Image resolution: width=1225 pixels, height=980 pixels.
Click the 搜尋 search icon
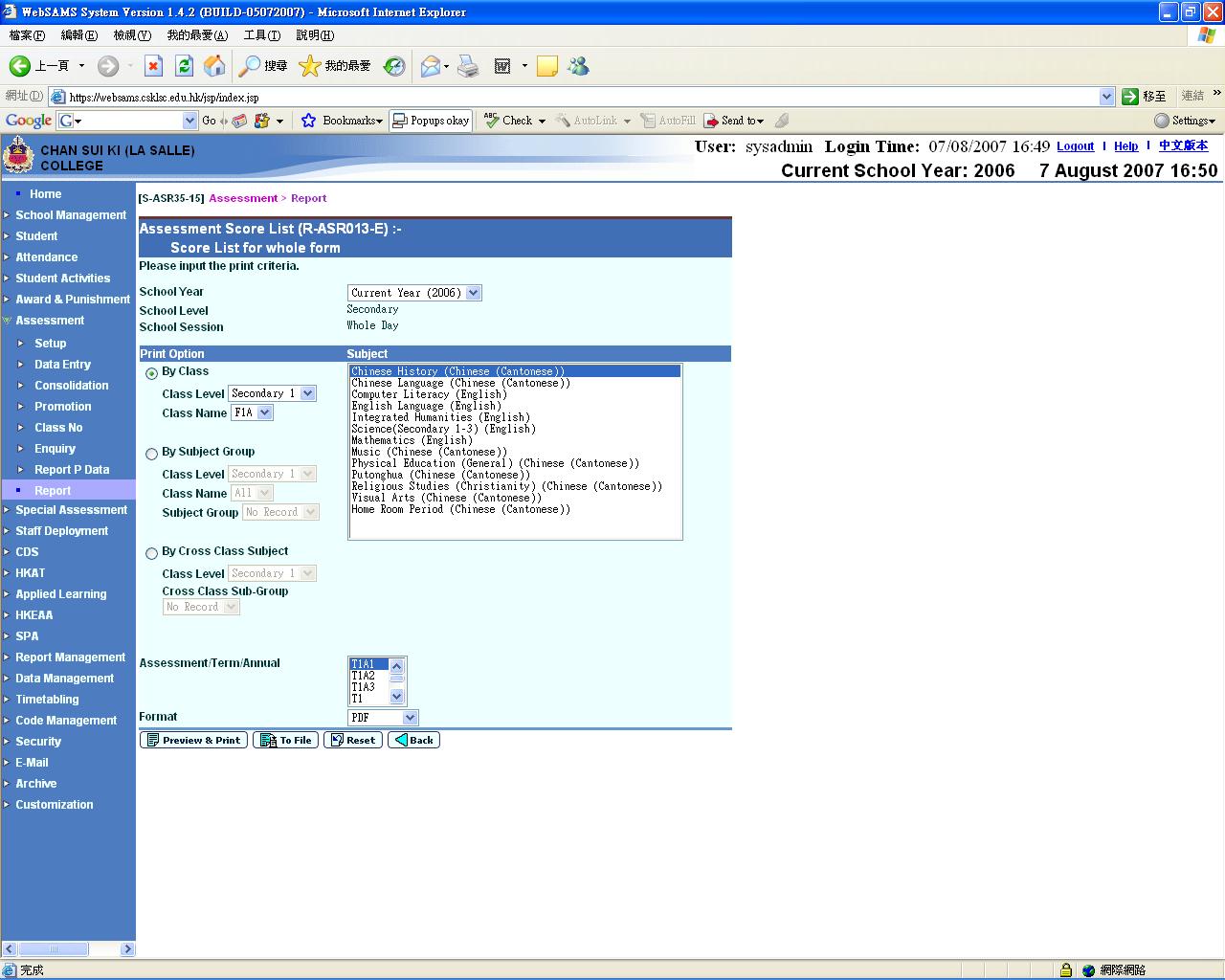pos(250,66)
